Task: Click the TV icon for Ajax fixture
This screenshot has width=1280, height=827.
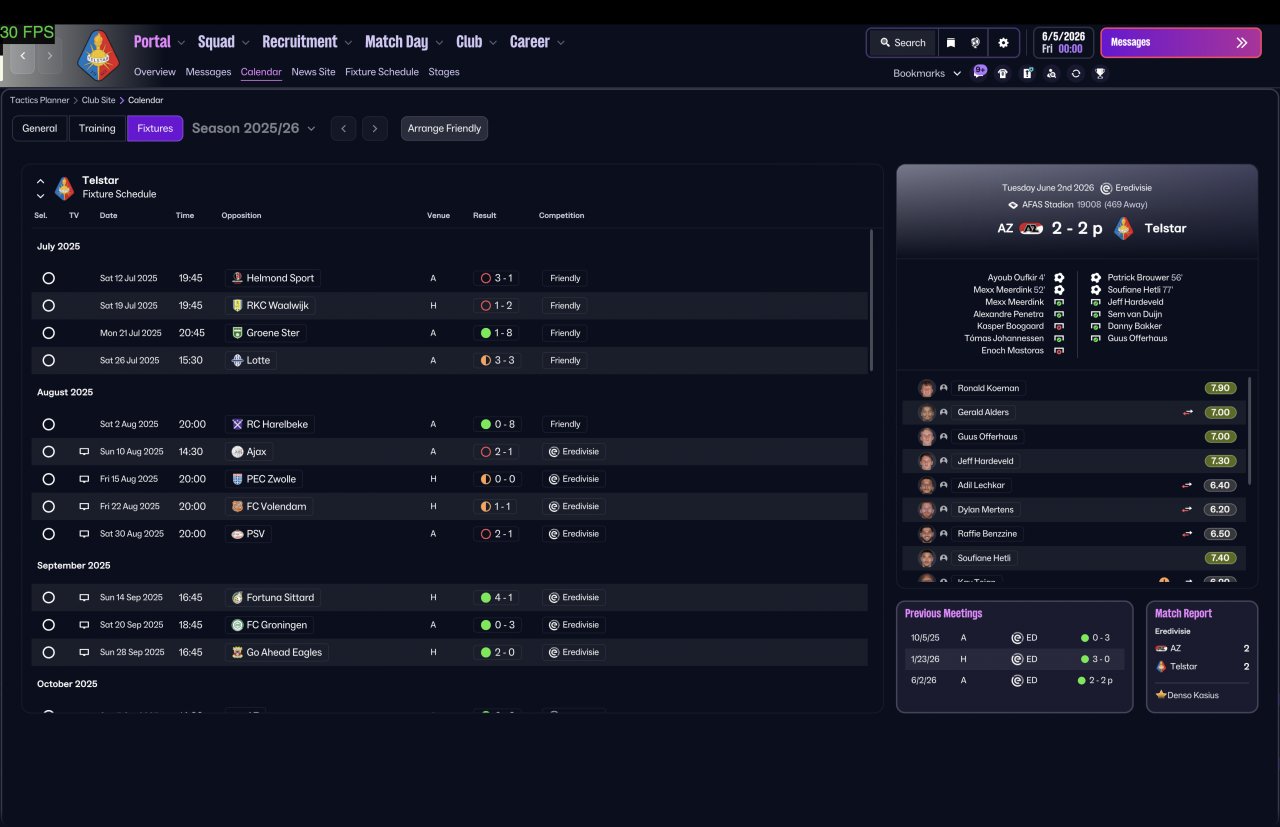Action: 84,452
